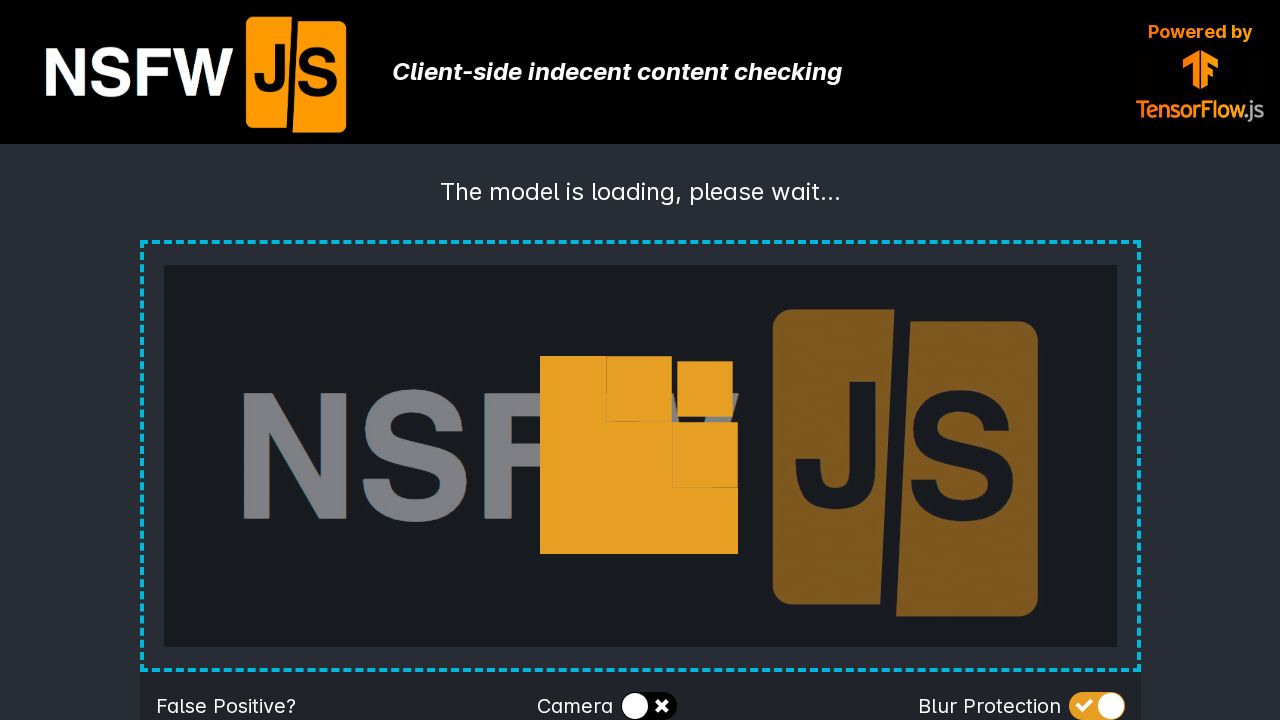Toggle the Camera switch on

(648, 706)
